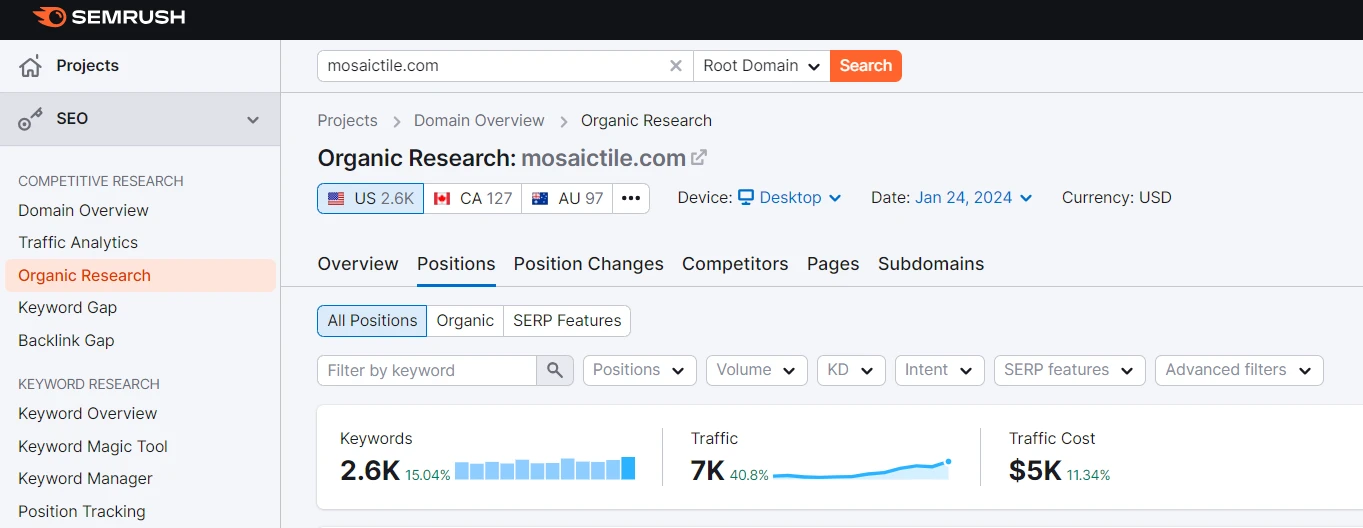Click the orange Search button
The image size is (1363, 528).
coord(866,66)
